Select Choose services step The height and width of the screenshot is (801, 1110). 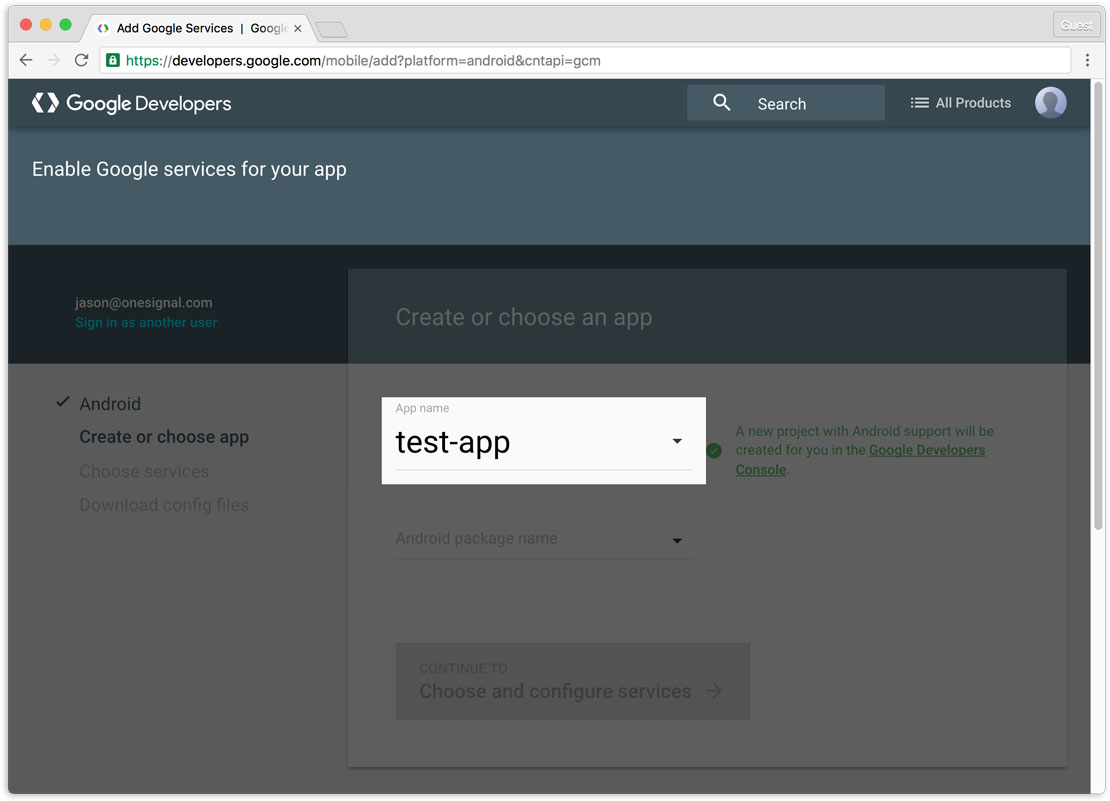144,471
